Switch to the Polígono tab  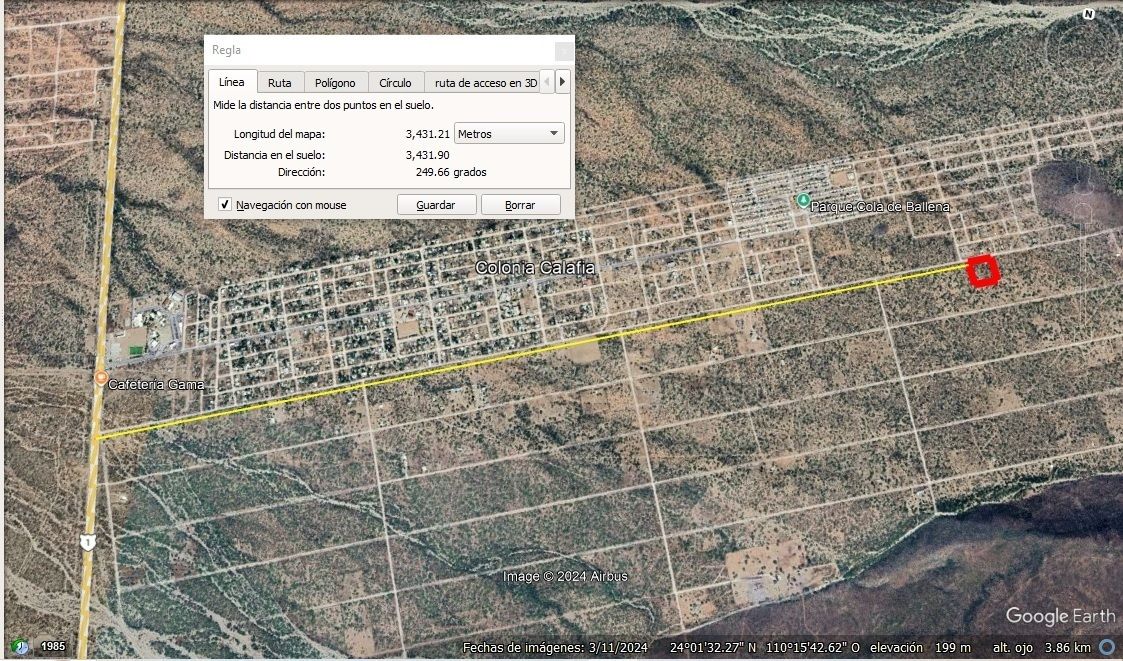(334, 82)
